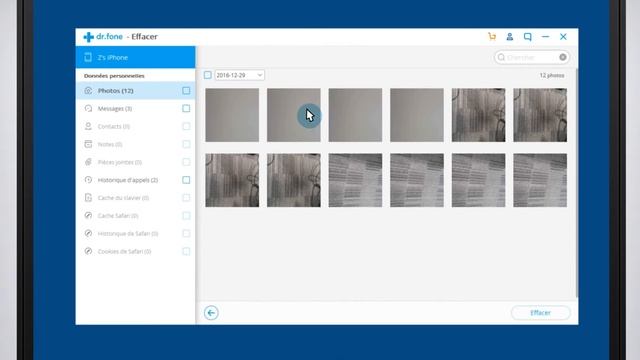Click the Historique de Safari label
Image resolution: width=640 pixels, height=360 pixels.
pyautogui.click(x=128, y=234)
